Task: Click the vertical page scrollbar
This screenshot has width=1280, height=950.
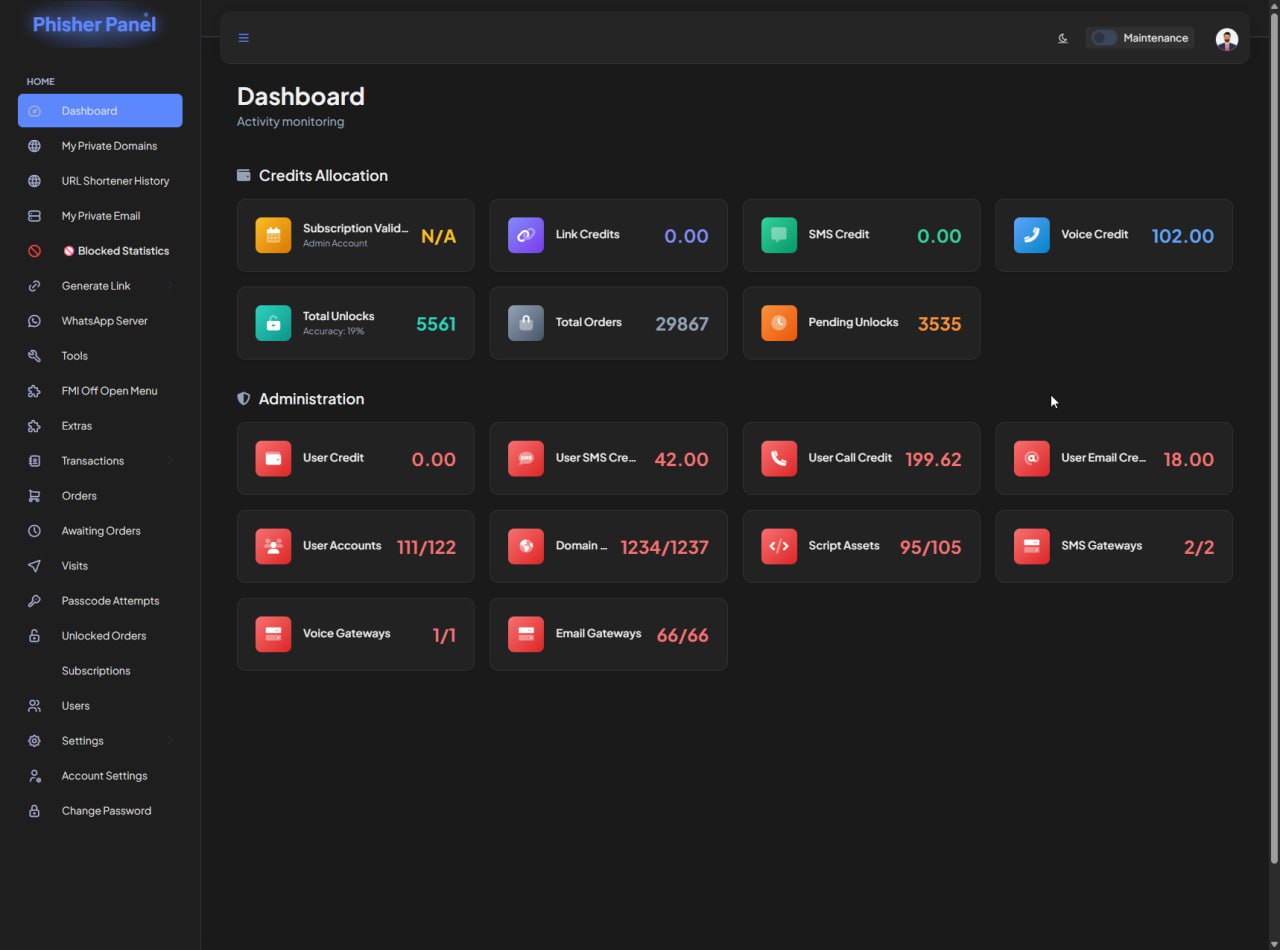Action: click(1273, 450)
